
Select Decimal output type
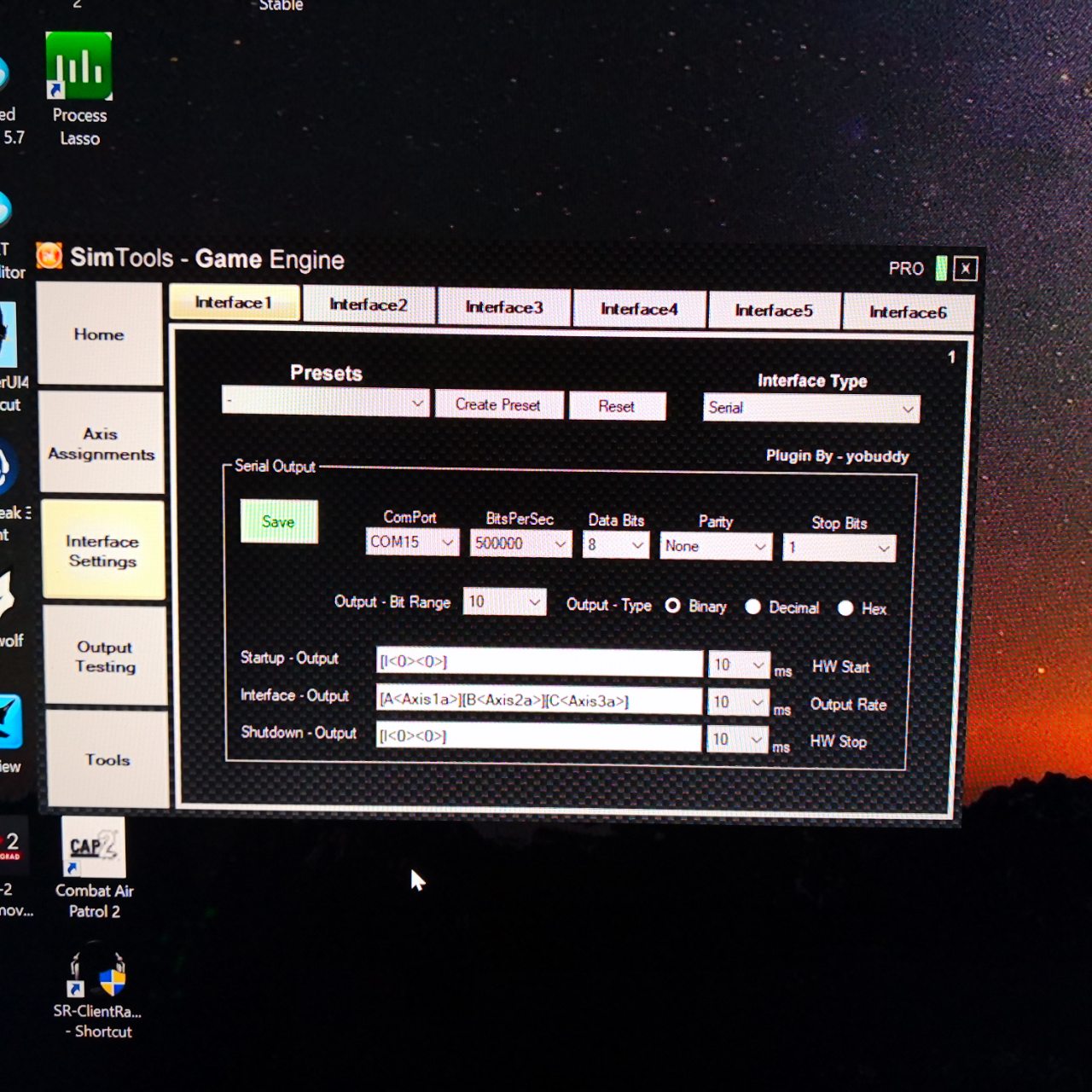click(x=752, y=607)
